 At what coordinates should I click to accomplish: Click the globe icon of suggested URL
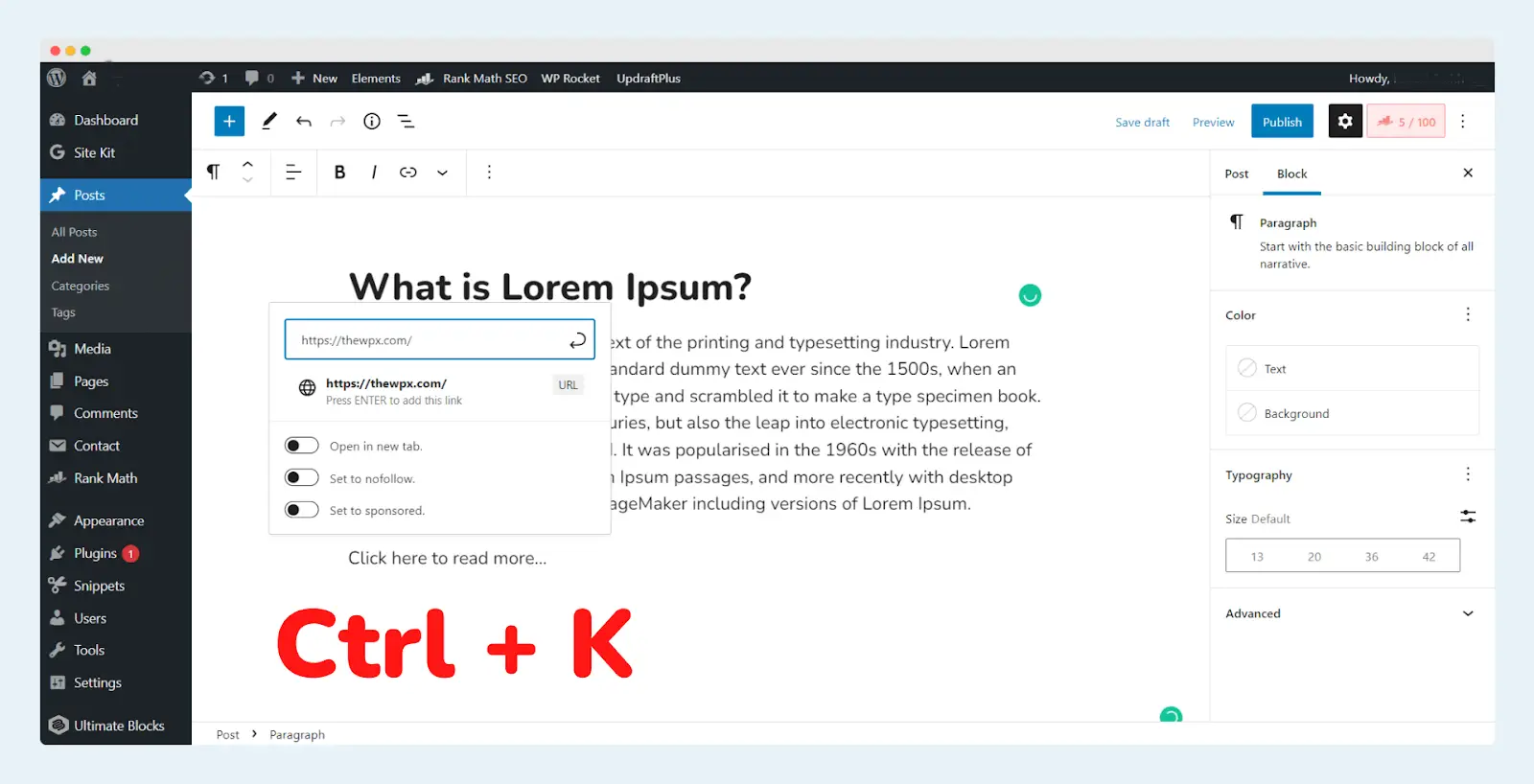point(307,387)
